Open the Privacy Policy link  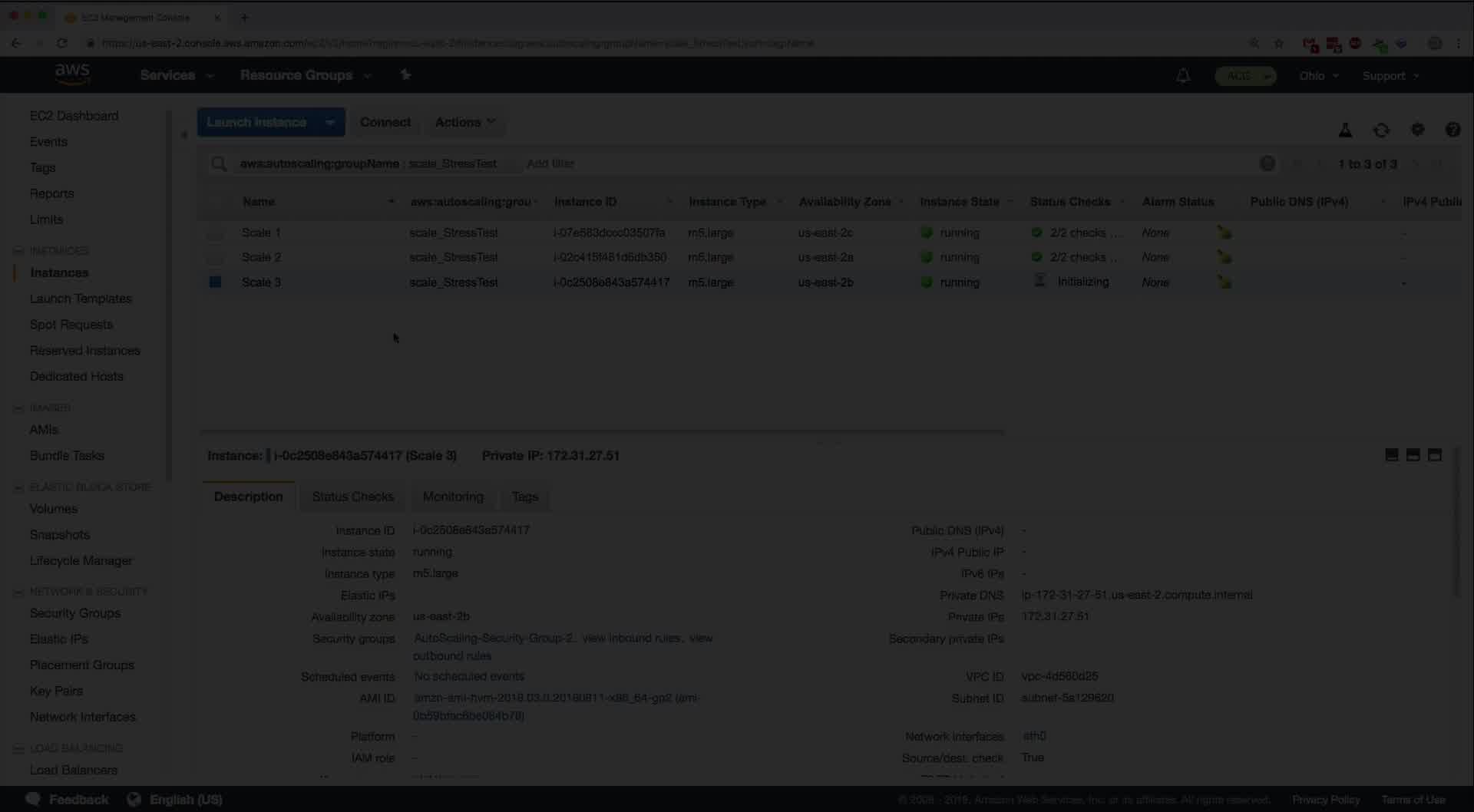1326,800
